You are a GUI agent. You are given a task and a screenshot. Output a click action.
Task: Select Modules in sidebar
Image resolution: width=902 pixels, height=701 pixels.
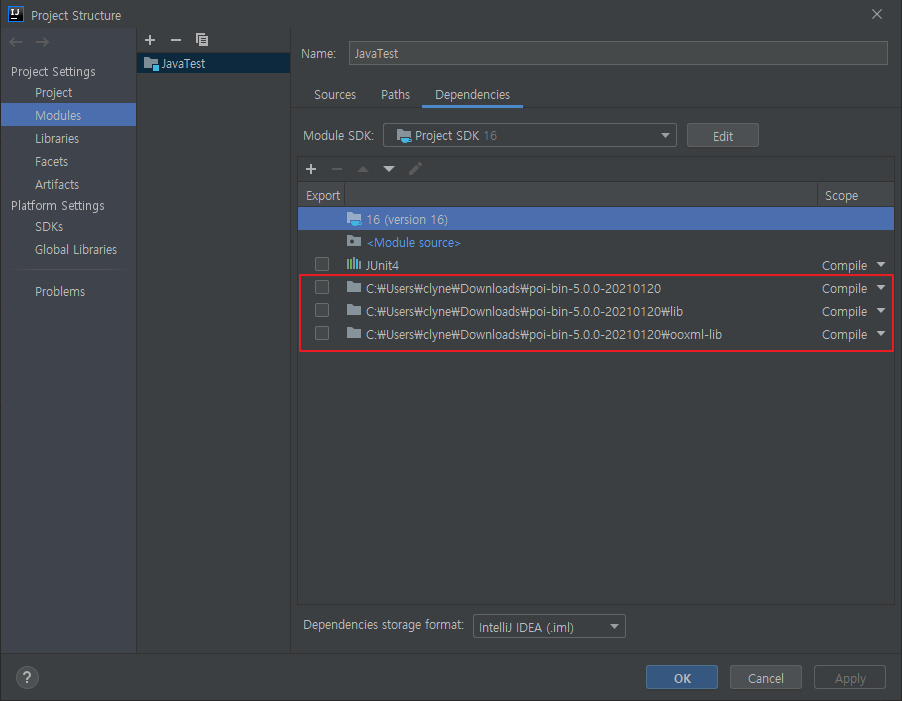(68, 115)
